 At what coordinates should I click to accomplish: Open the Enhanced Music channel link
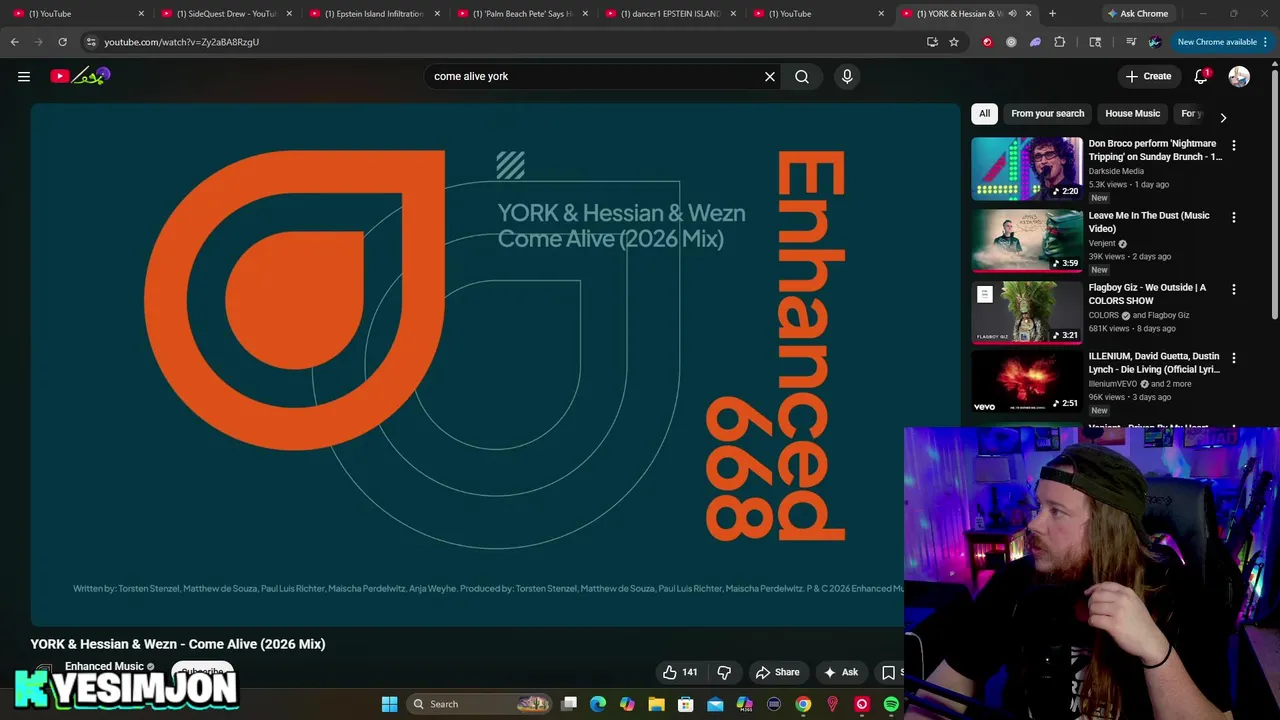(x=104, y=666)
